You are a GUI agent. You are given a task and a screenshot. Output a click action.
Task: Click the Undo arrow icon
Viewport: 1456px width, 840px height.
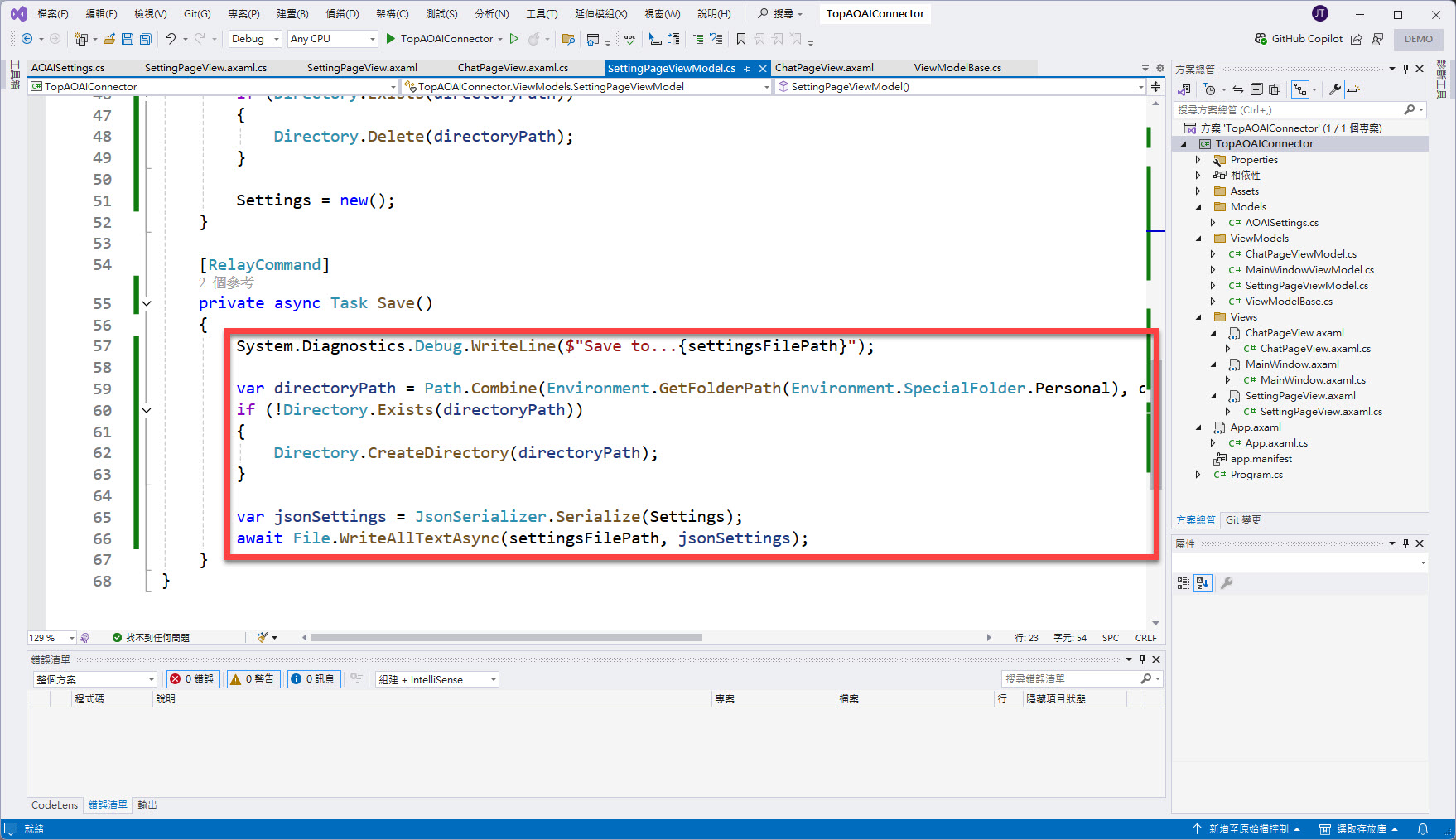(x=171, y=39)
